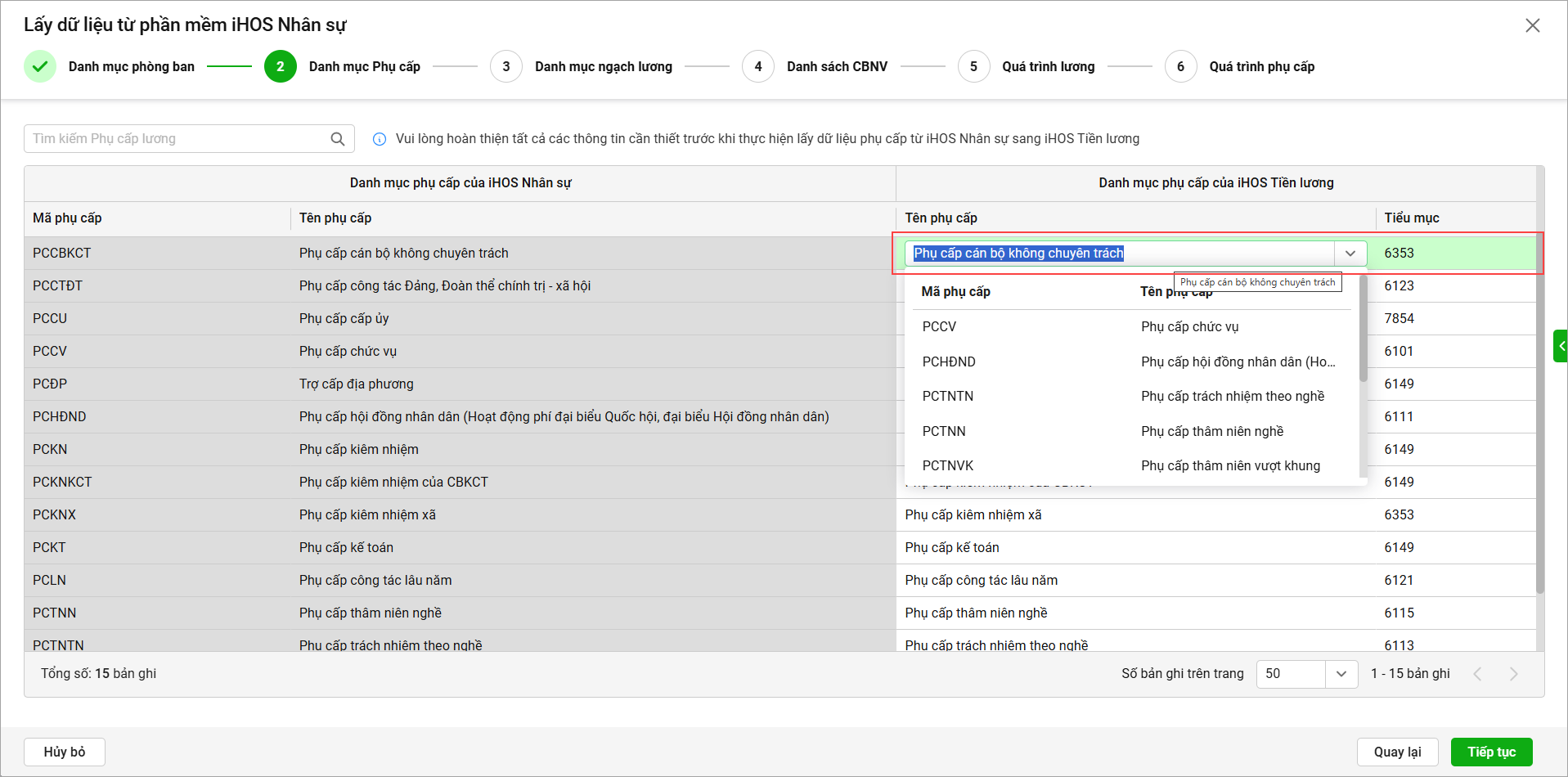Select row code PCKNKCT

pyautogui.click(x=62, y=483)
